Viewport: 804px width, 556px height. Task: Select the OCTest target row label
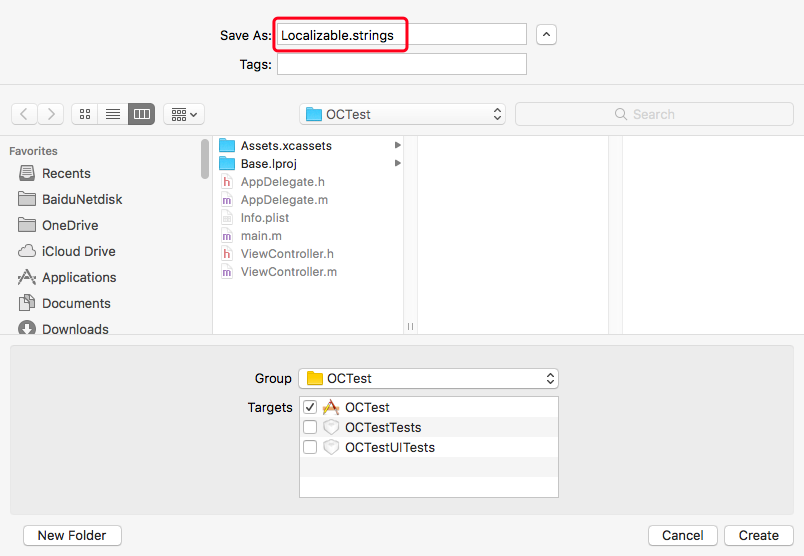pyautogui.click(x=367, y=407)
